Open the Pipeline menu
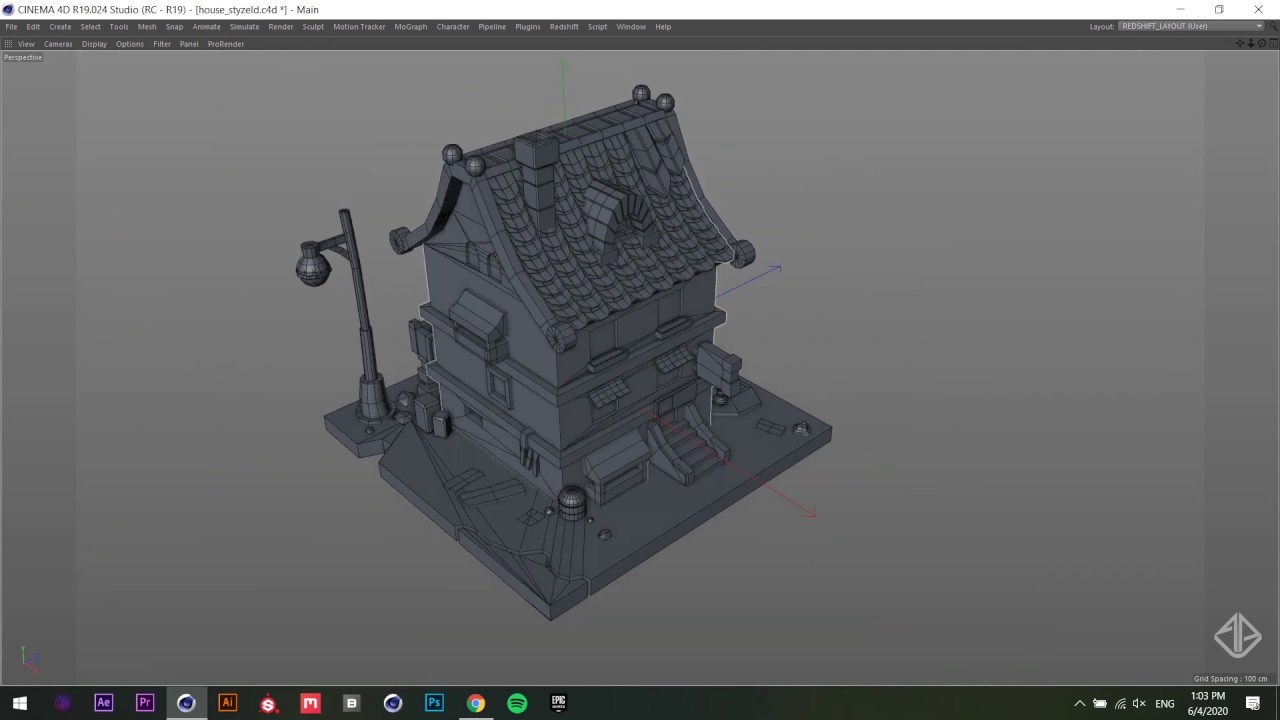Image resolution: width=1280 pixels, height=720 pixels. coord(491,27)
